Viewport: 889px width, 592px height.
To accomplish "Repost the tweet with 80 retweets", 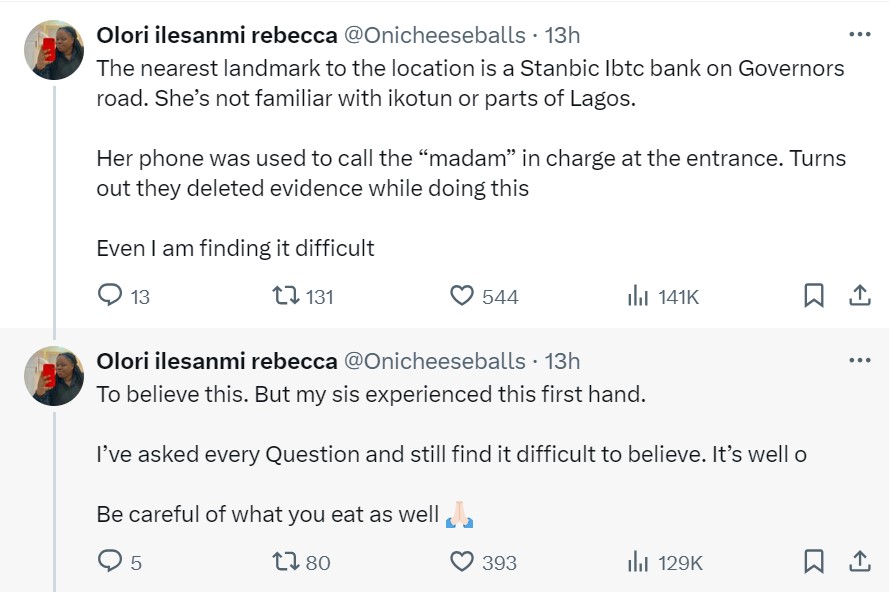I will (285, 562).
